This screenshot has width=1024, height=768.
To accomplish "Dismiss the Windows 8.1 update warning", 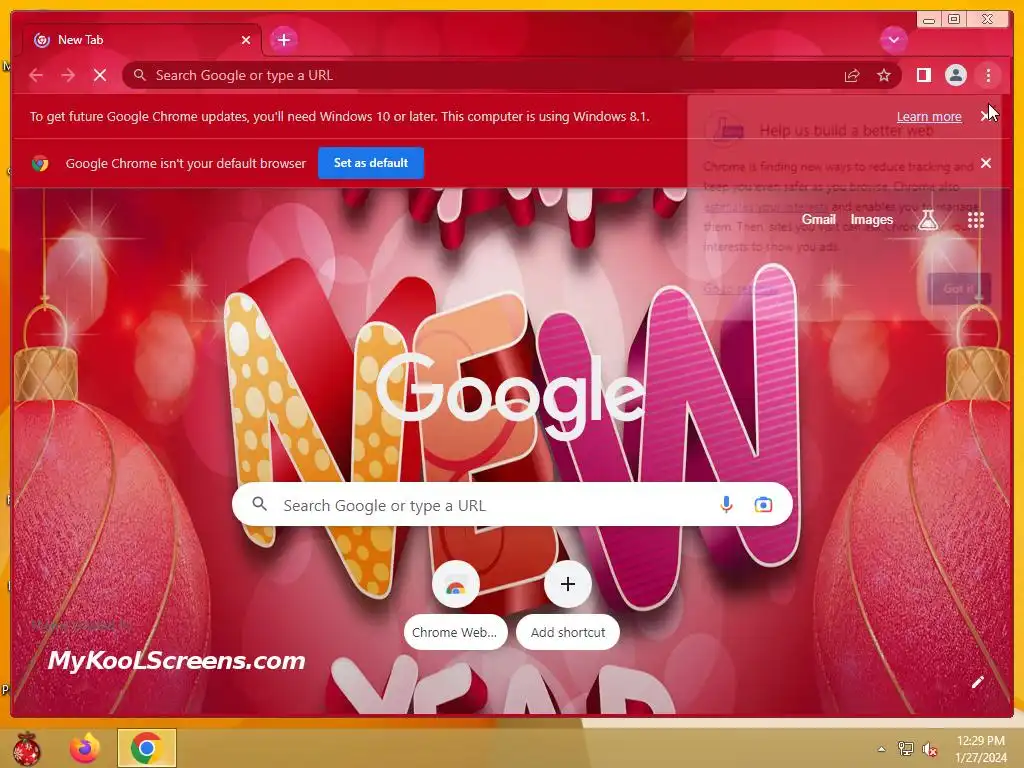I will point(985,117).
